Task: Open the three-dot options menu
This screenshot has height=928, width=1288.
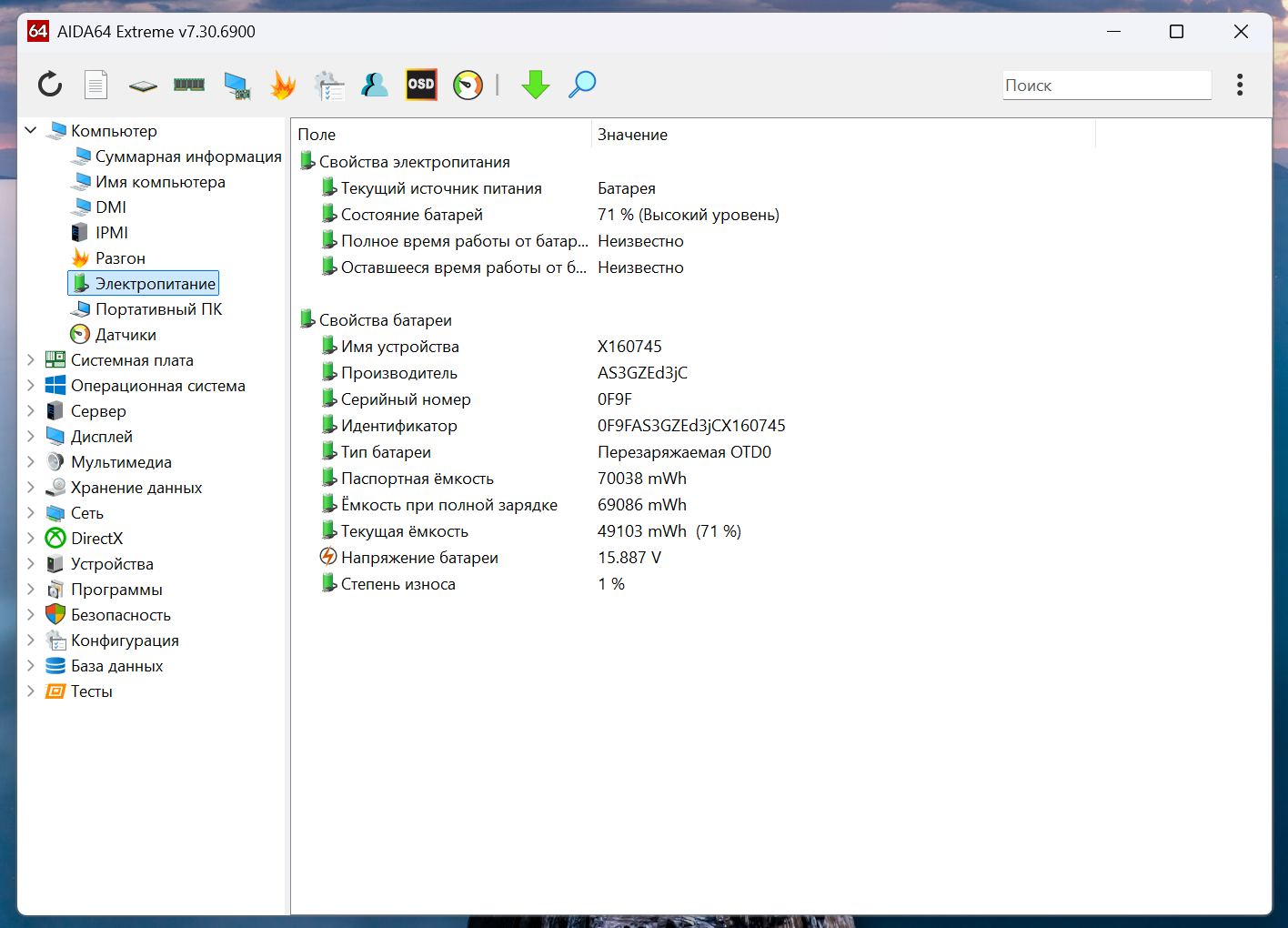Action: [x=1240, y=85]
